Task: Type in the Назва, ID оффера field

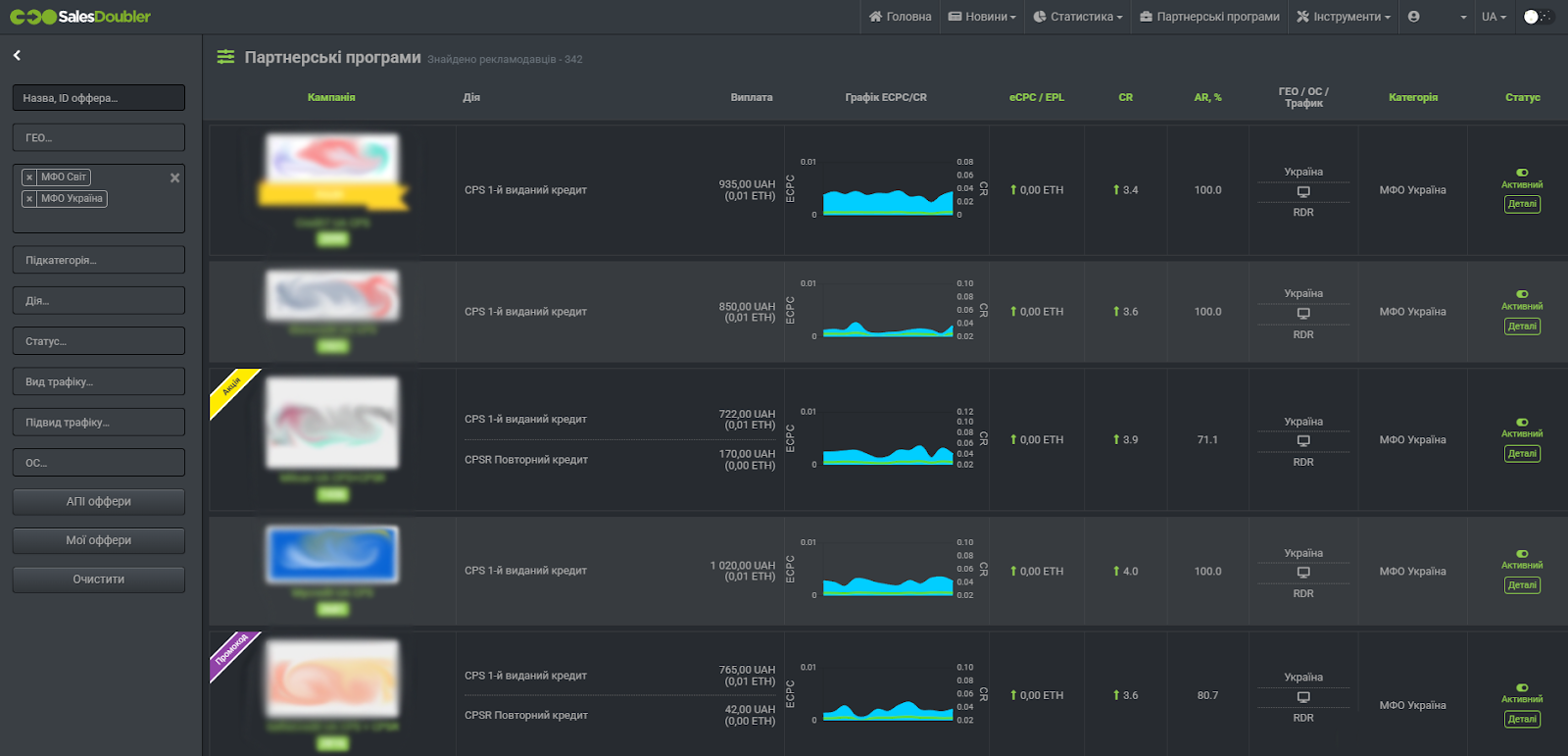Action: point(98,98)
